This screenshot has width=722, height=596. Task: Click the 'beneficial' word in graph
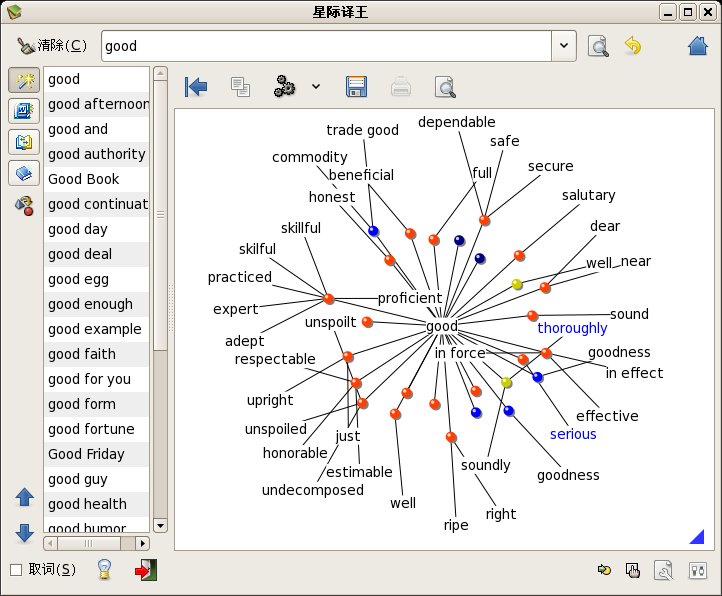tap(361, 175)
